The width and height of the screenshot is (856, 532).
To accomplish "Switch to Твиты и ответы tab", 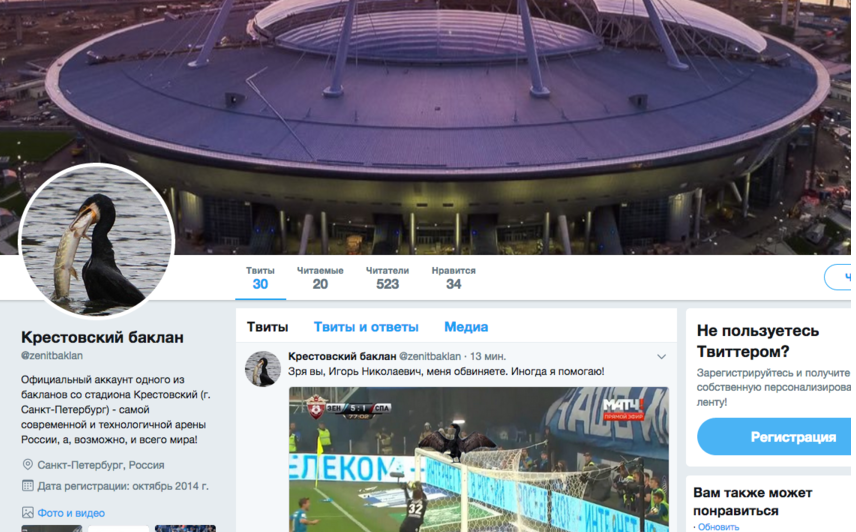I will [366, 327].
